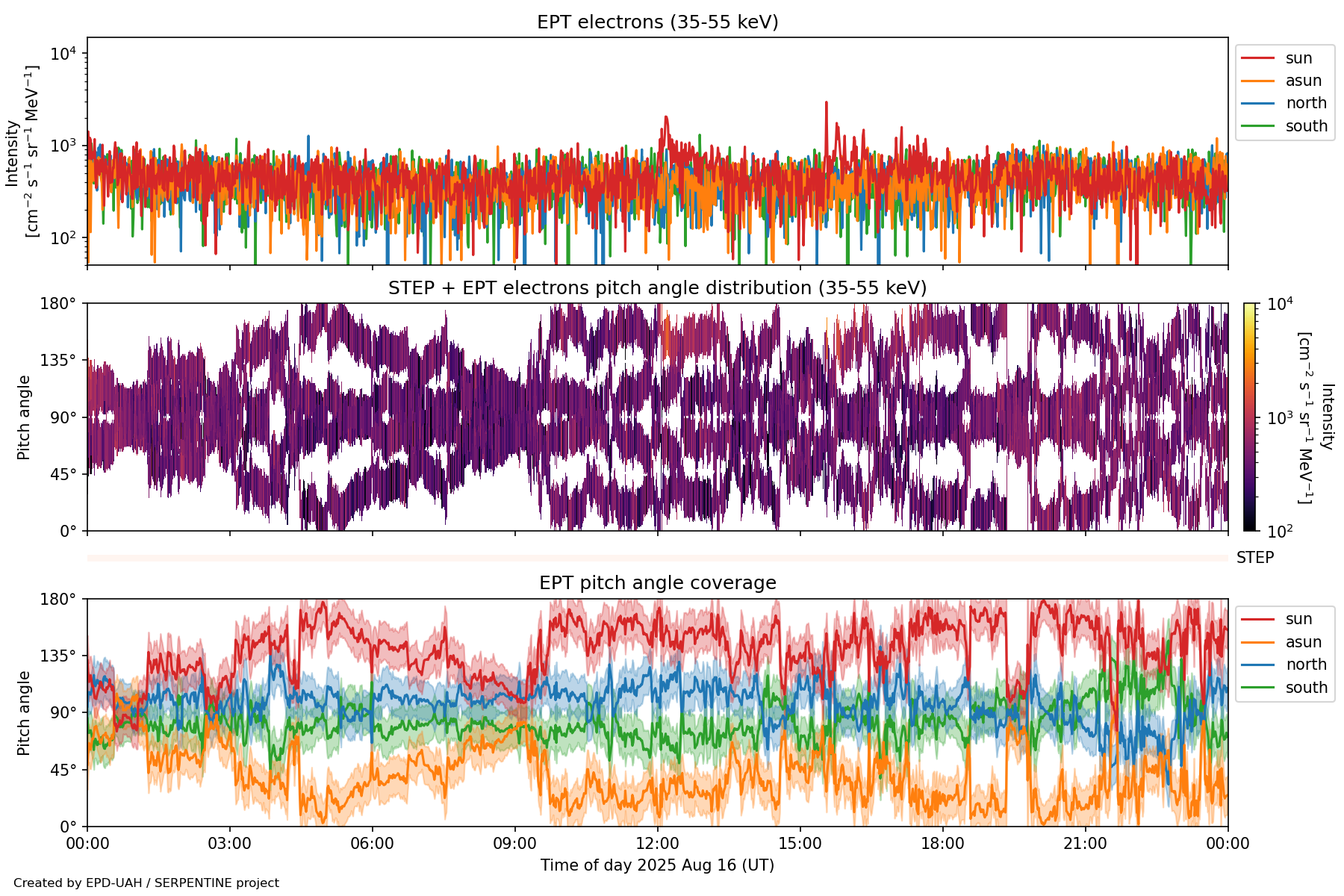
Task: Click the "EPT electrons (35-55 keV)" title
Action: pyautogui.click(x=657, y=22)
